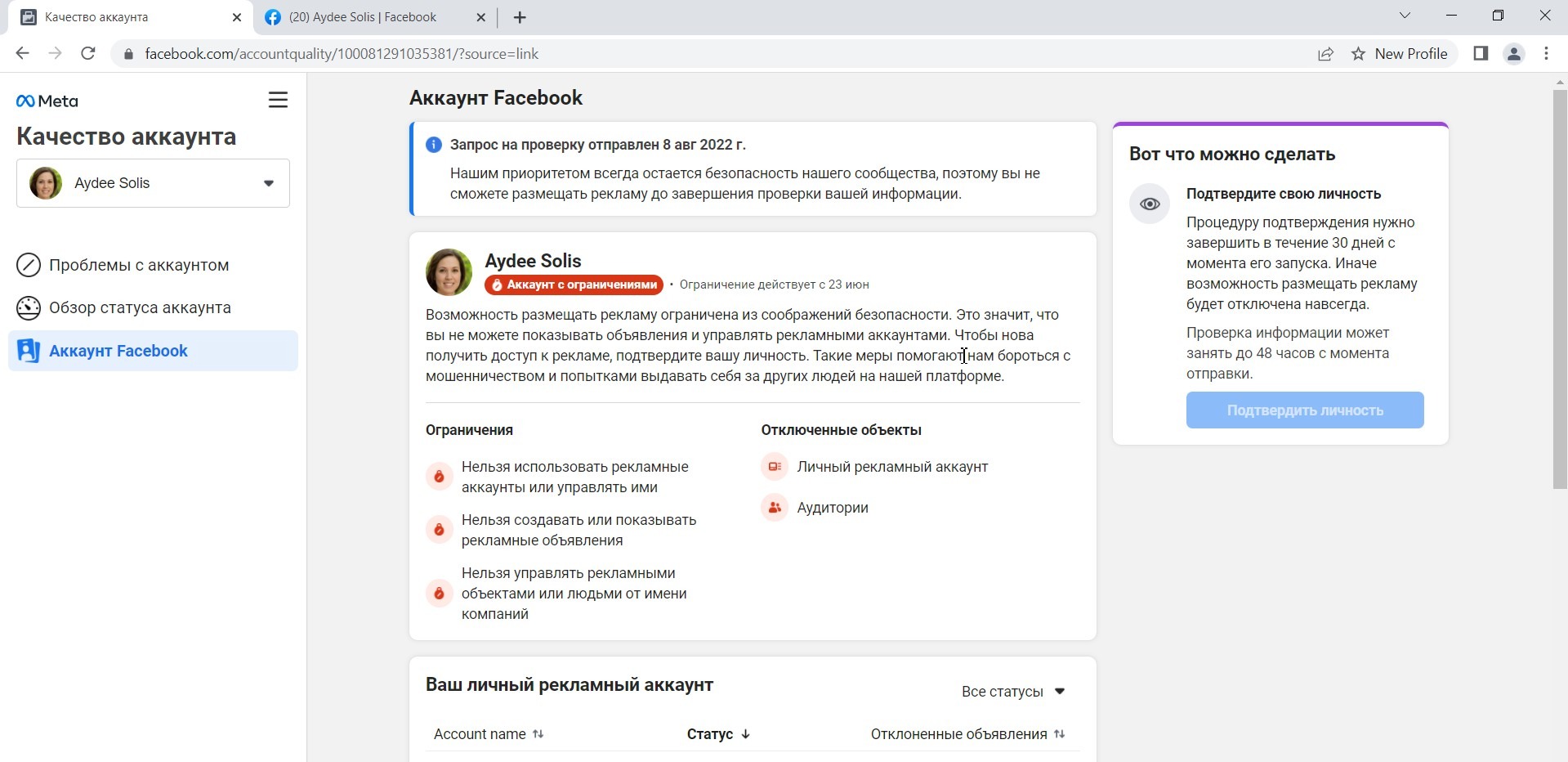This screenshot has width=1568, height=762.
Task: Click the Ограничение действует с 23 июн text
Action: [775, 285]
